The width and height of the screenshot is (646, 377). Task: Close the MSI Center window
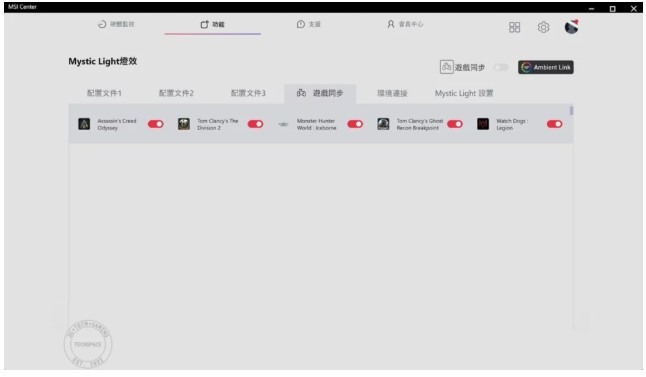(634, 9)
